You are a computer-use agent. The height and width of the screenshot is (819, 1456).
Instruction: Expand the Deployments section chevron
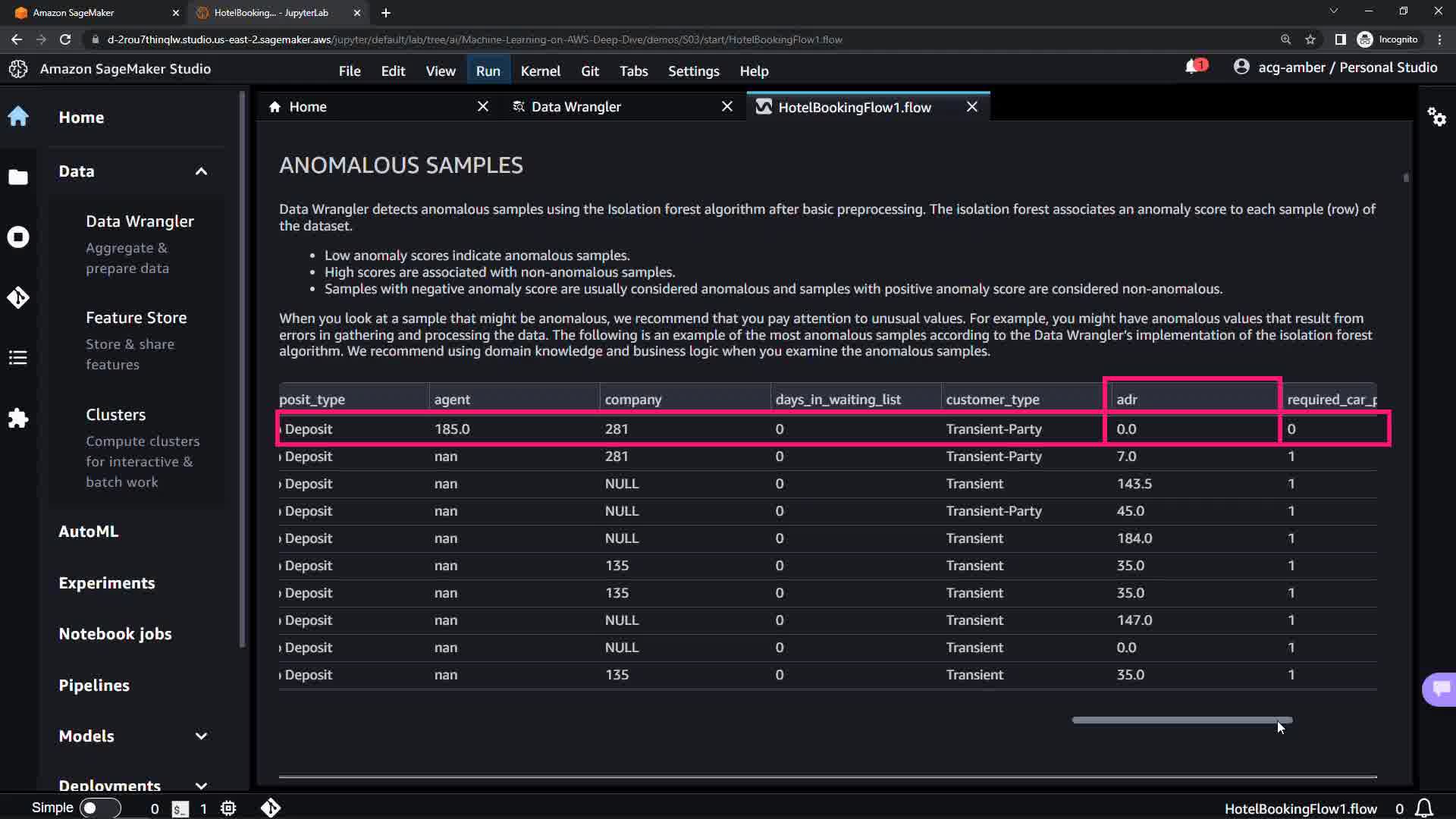(201, 786)
